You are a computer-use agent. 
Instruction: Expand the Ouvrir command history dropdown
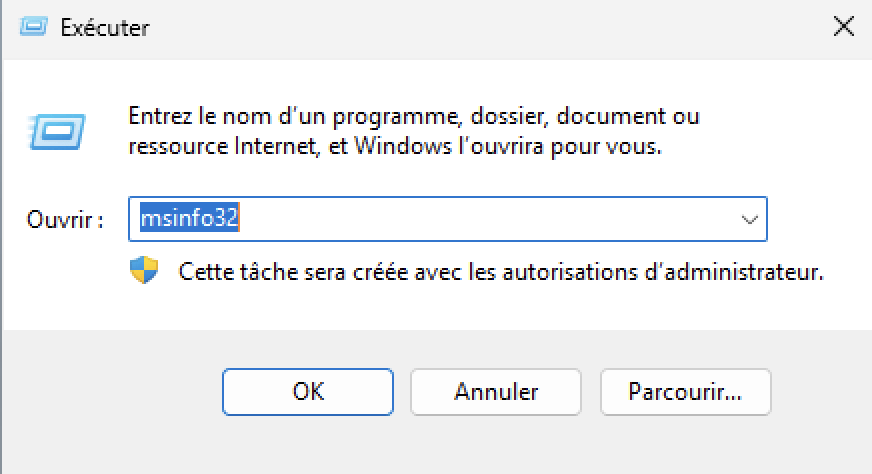click(x=750, y=219)
